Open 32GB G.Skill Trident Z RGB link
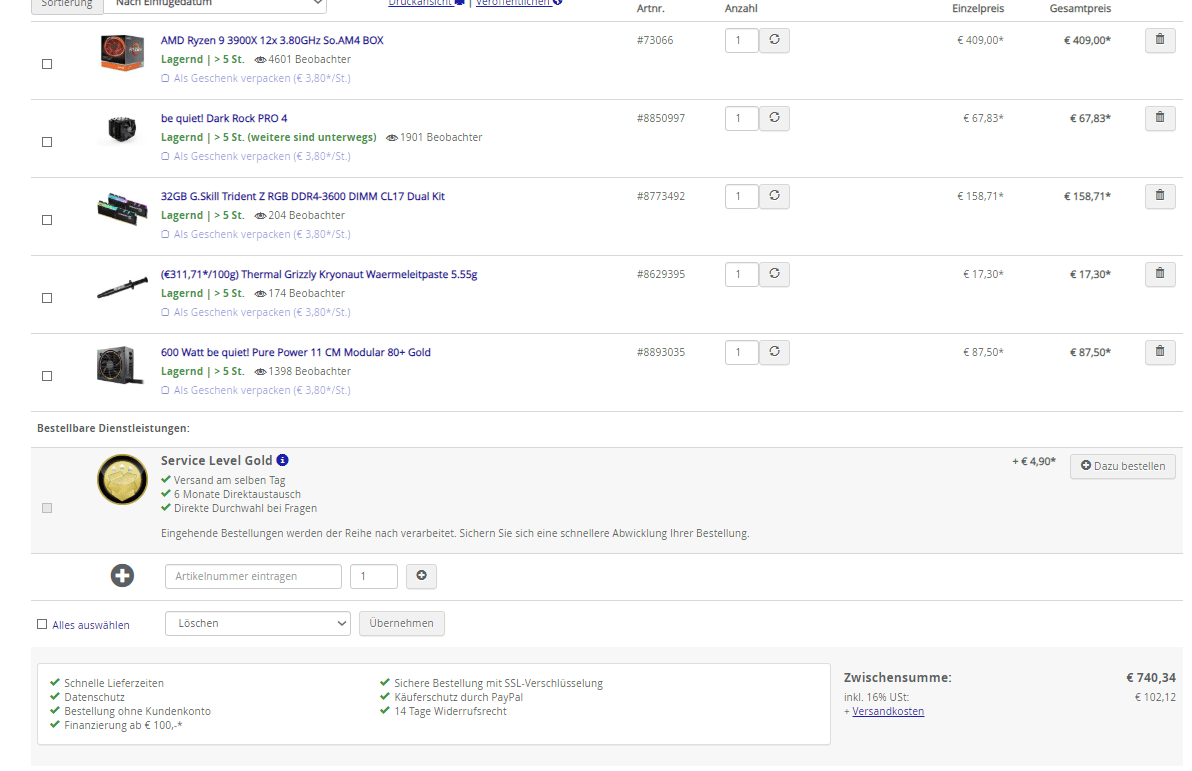Viewport: 1192px width, 771px height. 303,196
